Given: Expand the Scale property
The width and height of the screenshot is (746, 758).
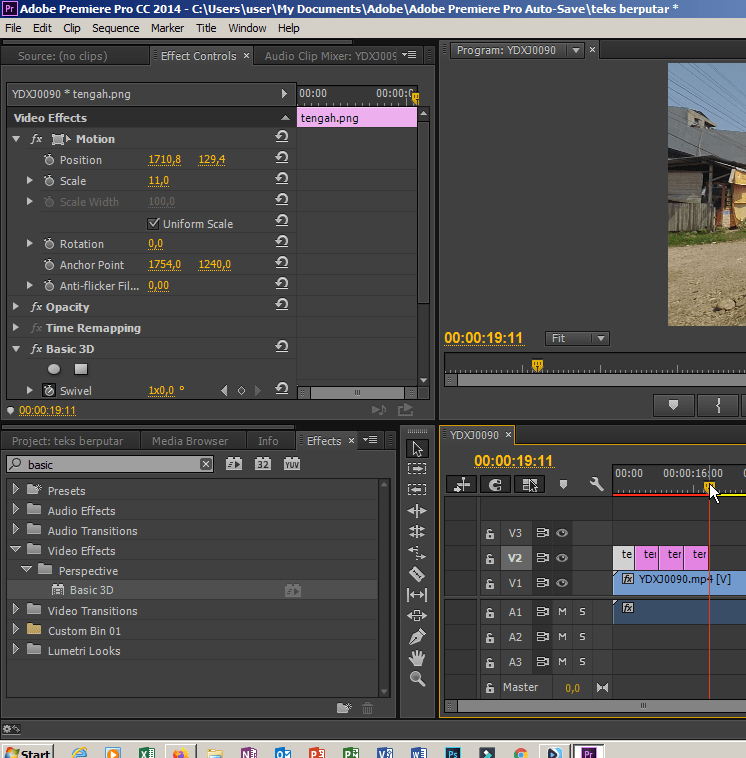Looking at the screenshot, I should coord(29,180).
